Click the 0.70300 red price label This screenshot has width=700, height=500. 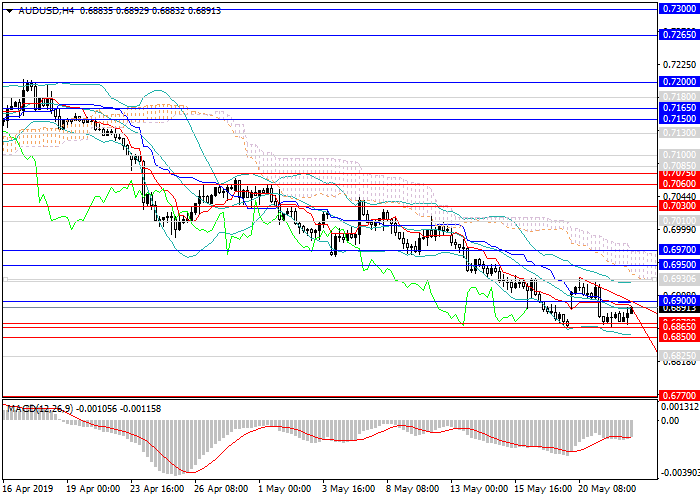pyautogui.click(x=677, y=206)
